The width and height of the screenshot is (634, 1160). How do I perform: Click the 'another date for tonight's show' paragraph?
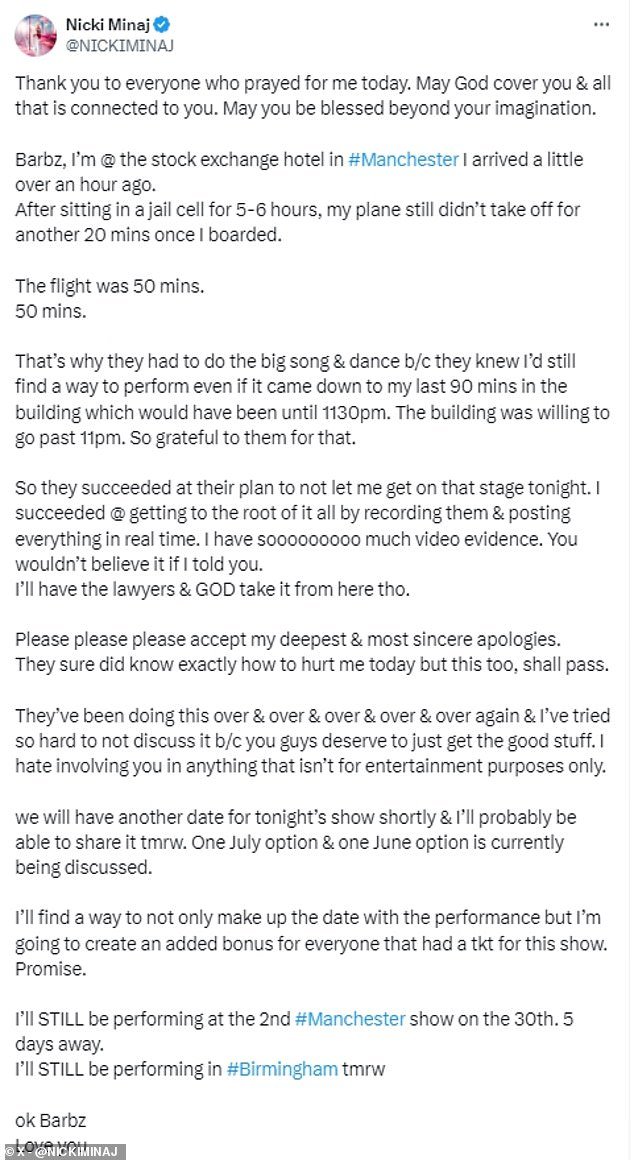(x=296, y=843)
